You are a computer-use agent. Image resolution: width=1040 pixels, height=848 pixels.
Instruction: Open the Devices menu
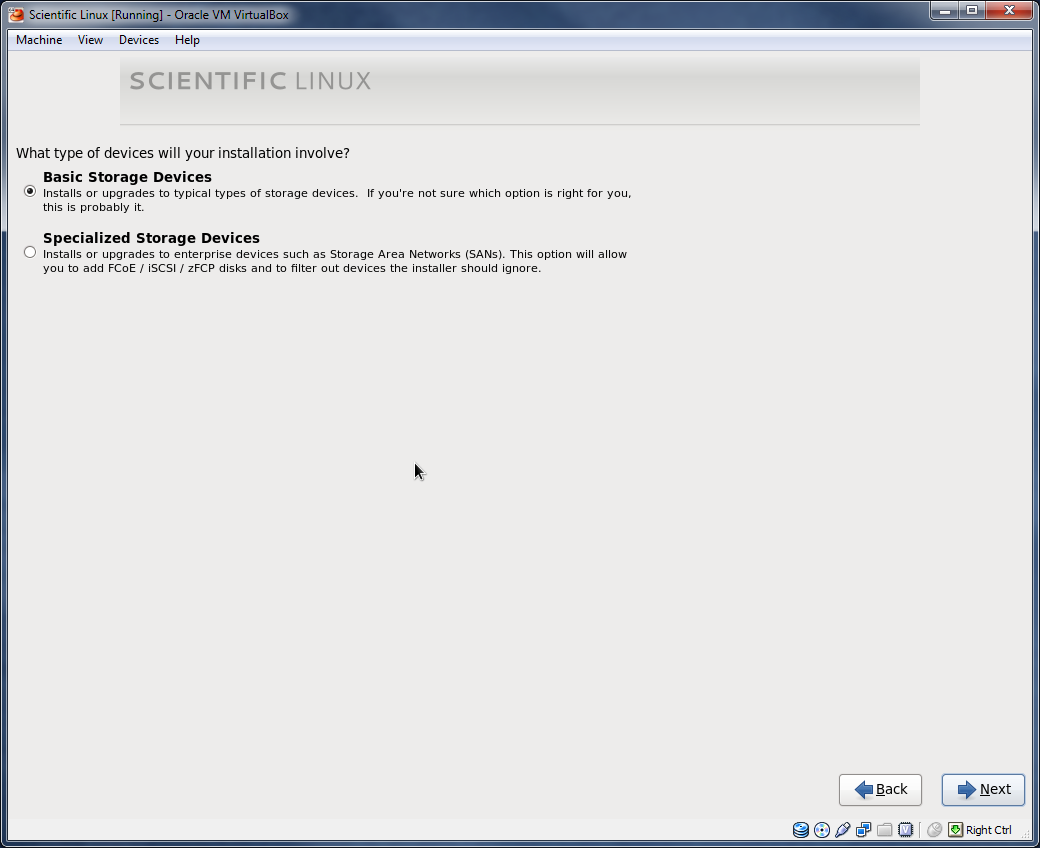point(139,40)
